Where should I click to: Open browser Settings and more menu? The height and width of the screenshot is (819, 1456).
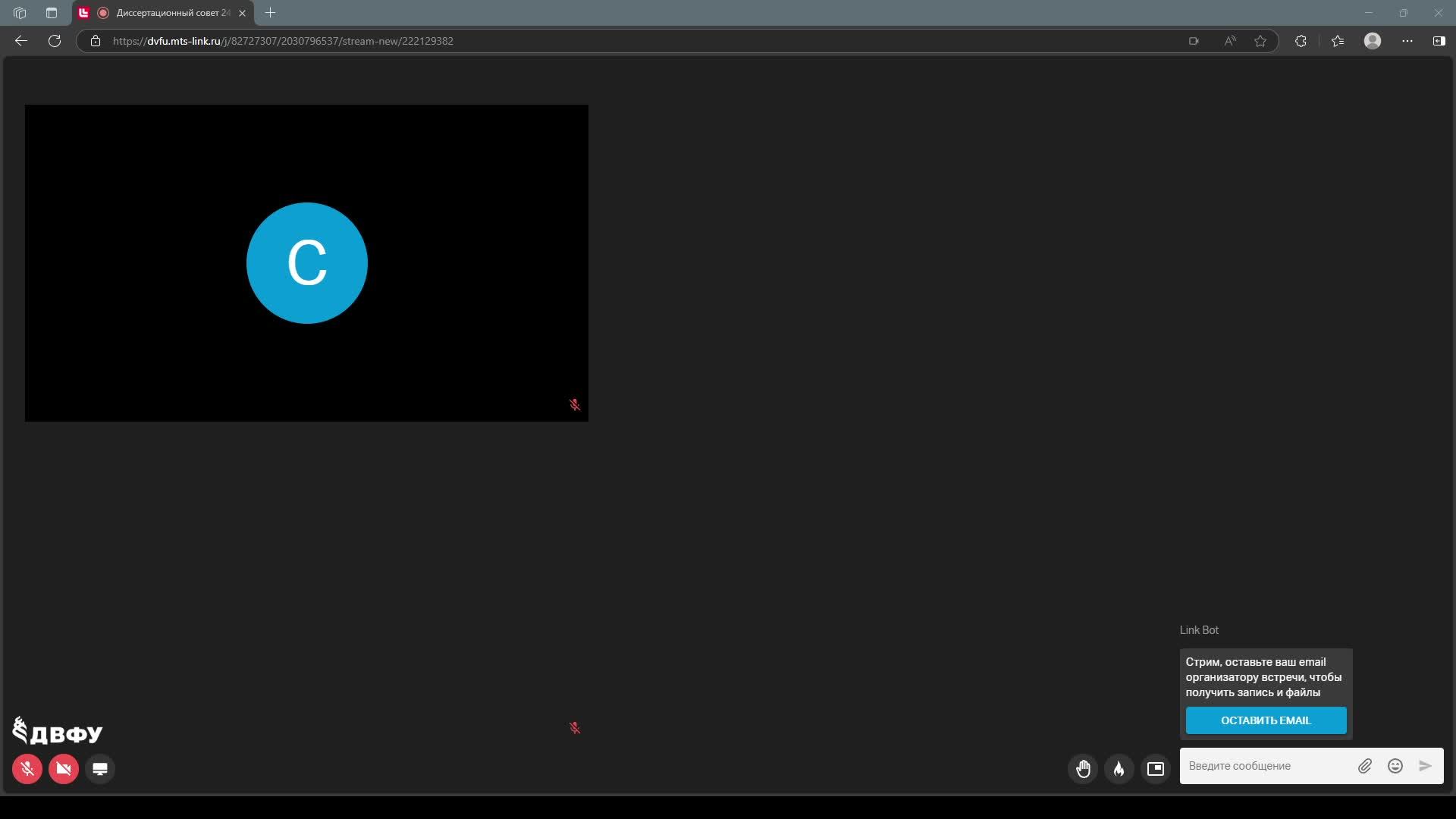pos(1407,41)
